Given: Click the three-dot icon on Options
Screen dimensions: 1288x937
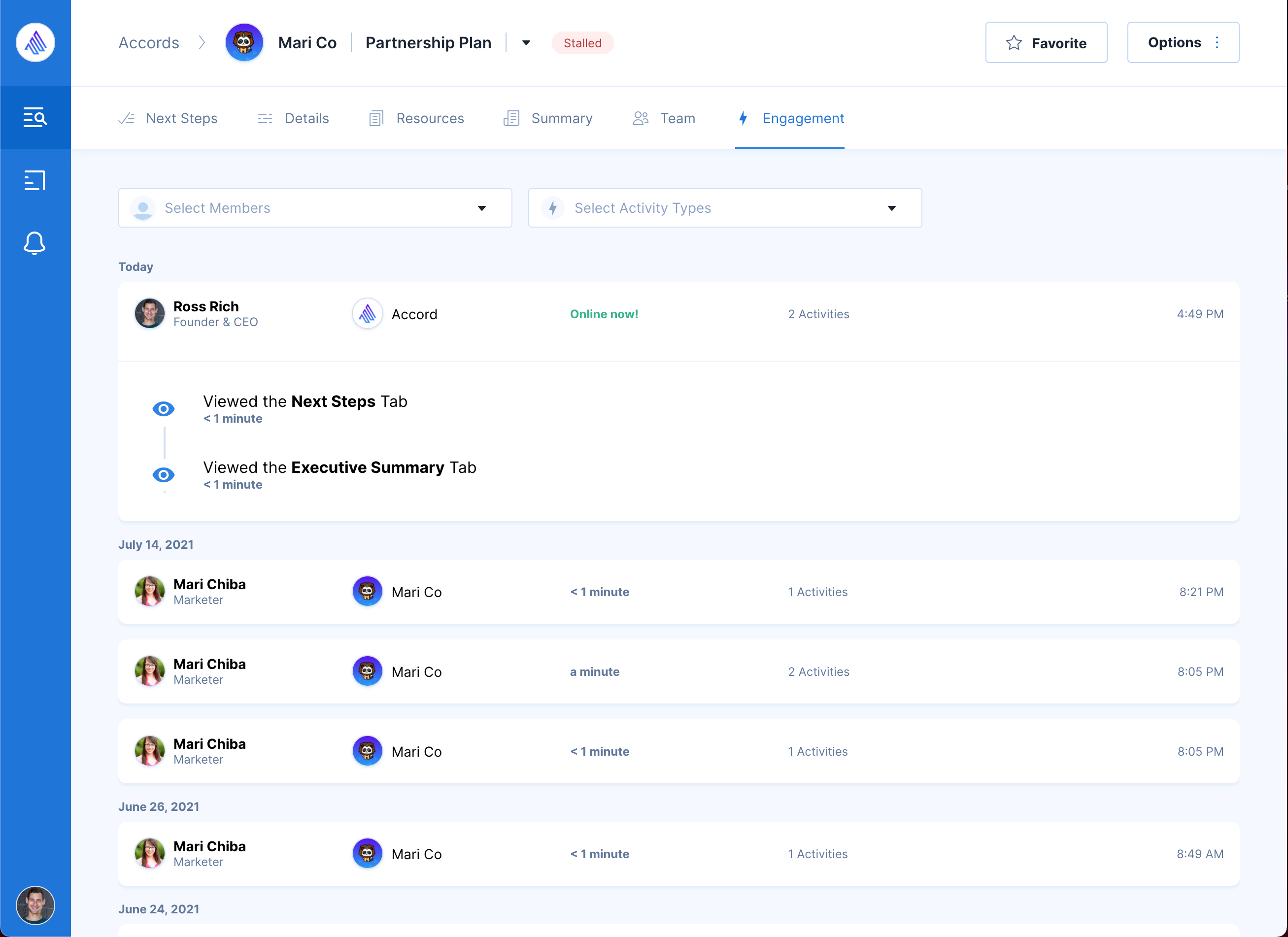Looking at the screenshot, I should (x=1217, y=42).
